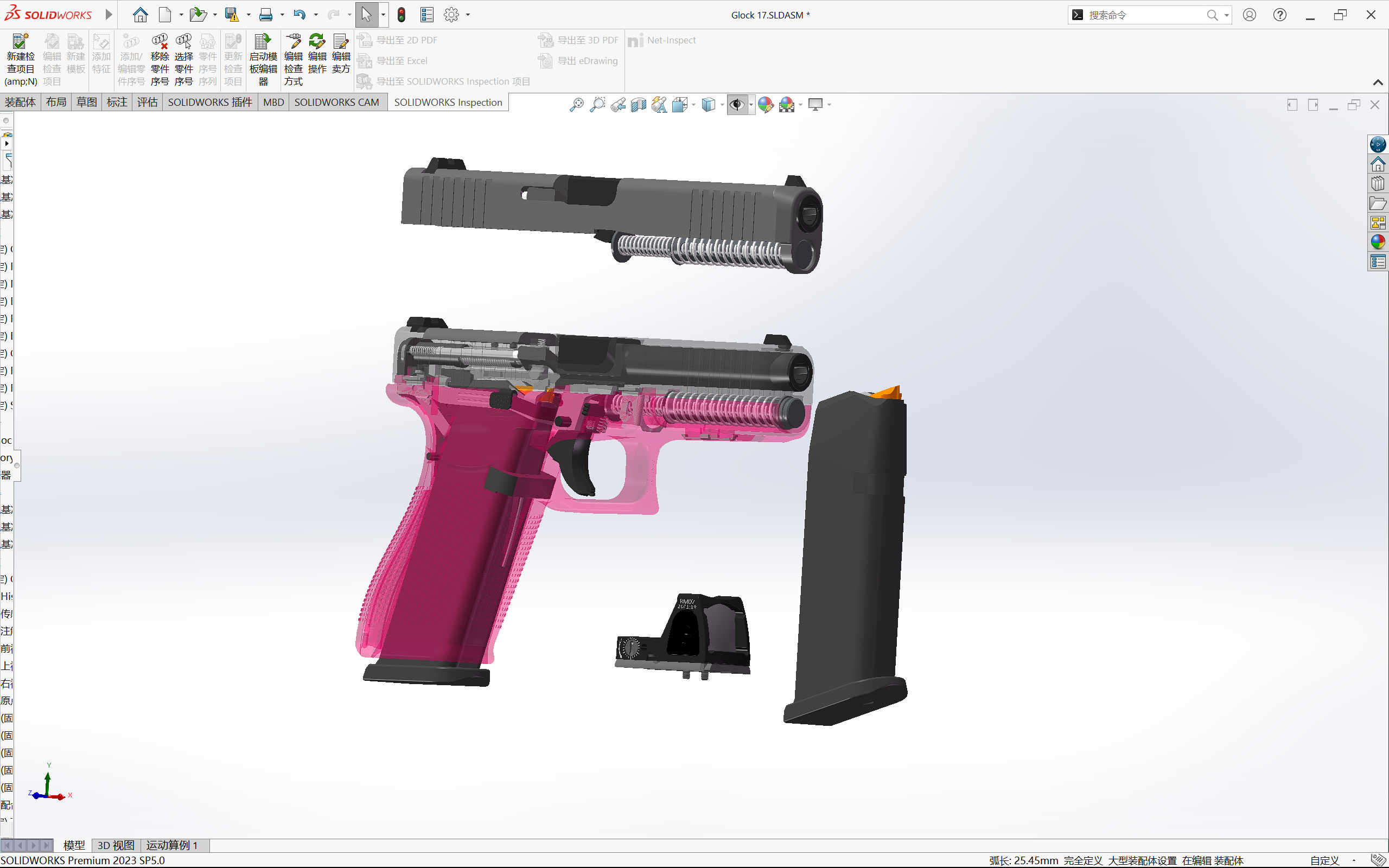This screenshot has height=868, width=1389.
Task: Expand the Open file dropdown arrow
Action: pos(215,15)
